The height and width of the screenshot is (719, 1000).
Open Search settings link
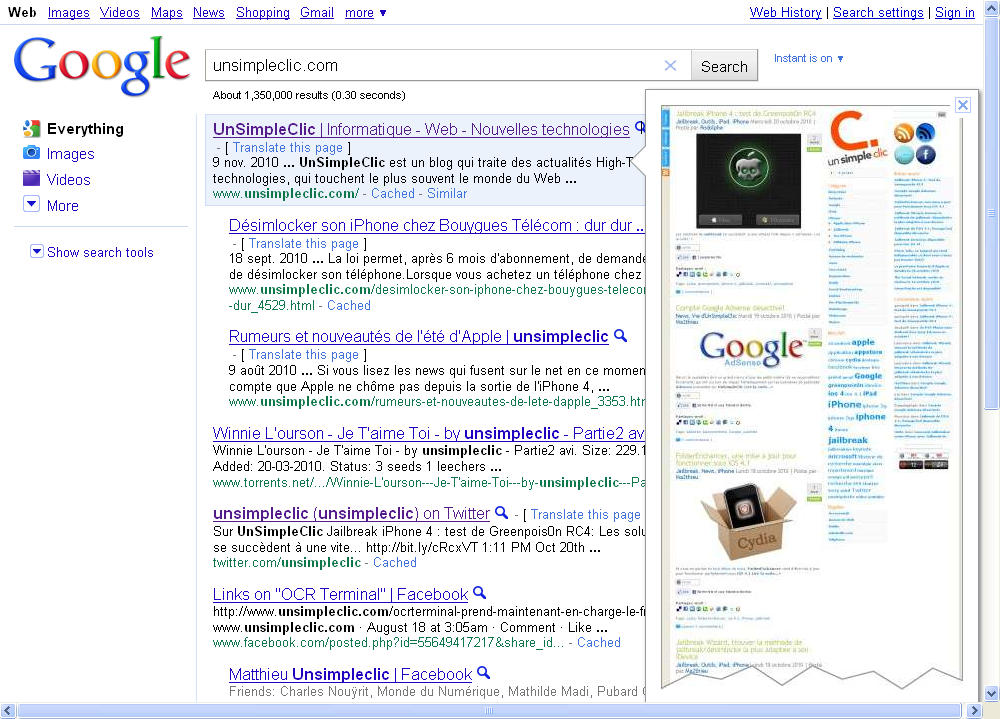pyautogui.click(x=878, y=13)
